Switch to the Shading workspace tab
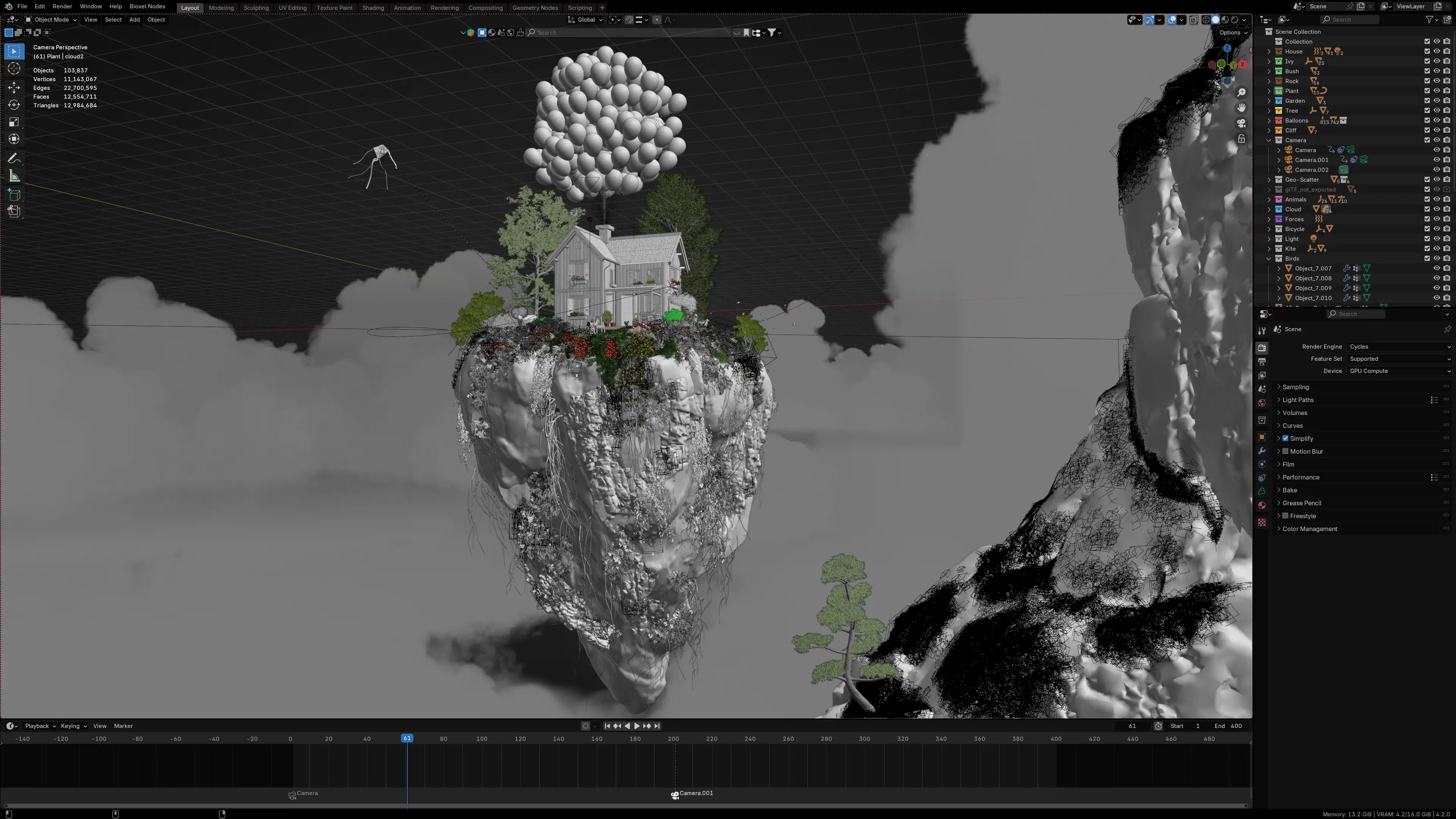 [373, 8]
